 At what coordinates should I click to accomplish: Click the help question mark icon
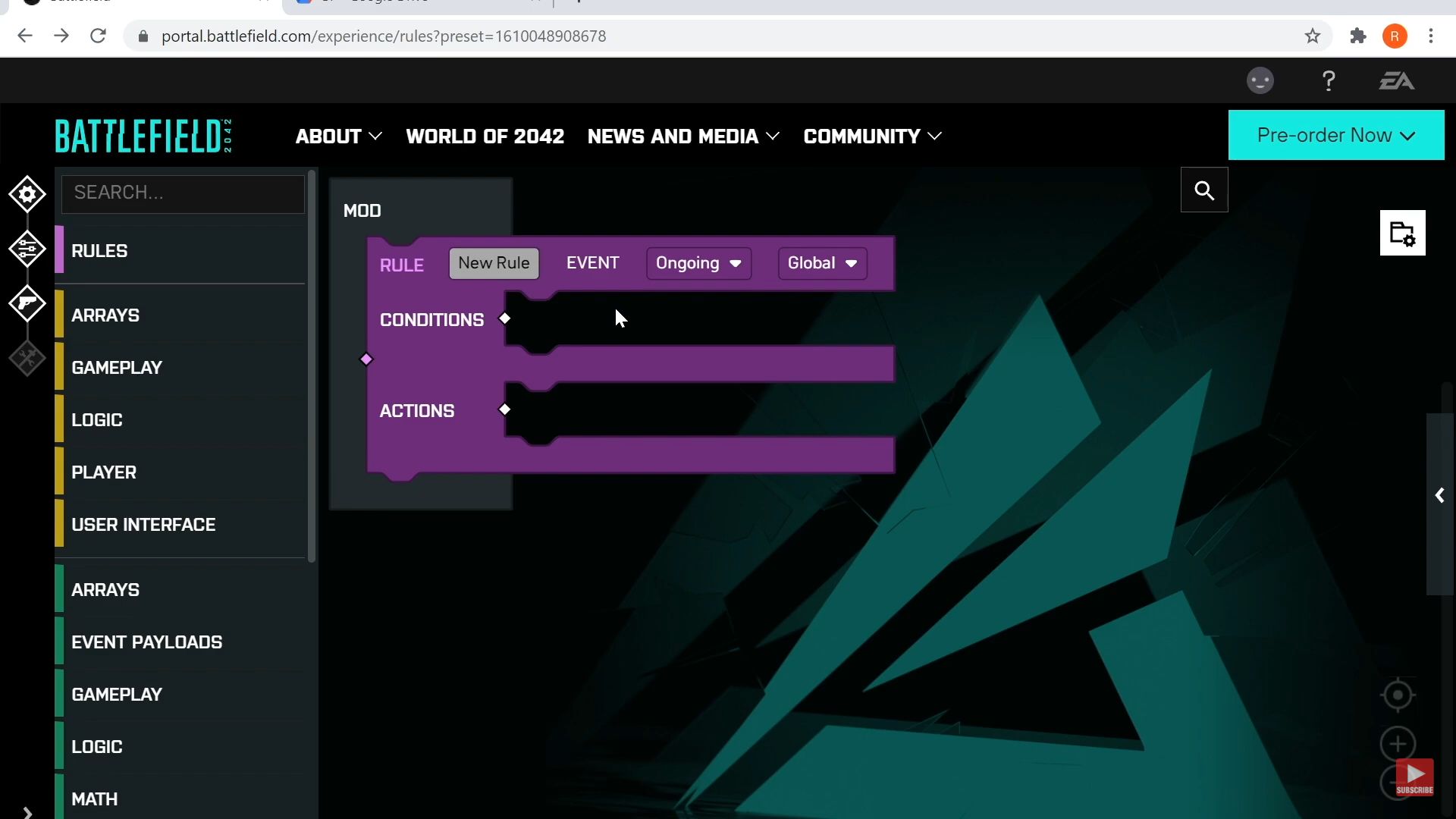1329,81
